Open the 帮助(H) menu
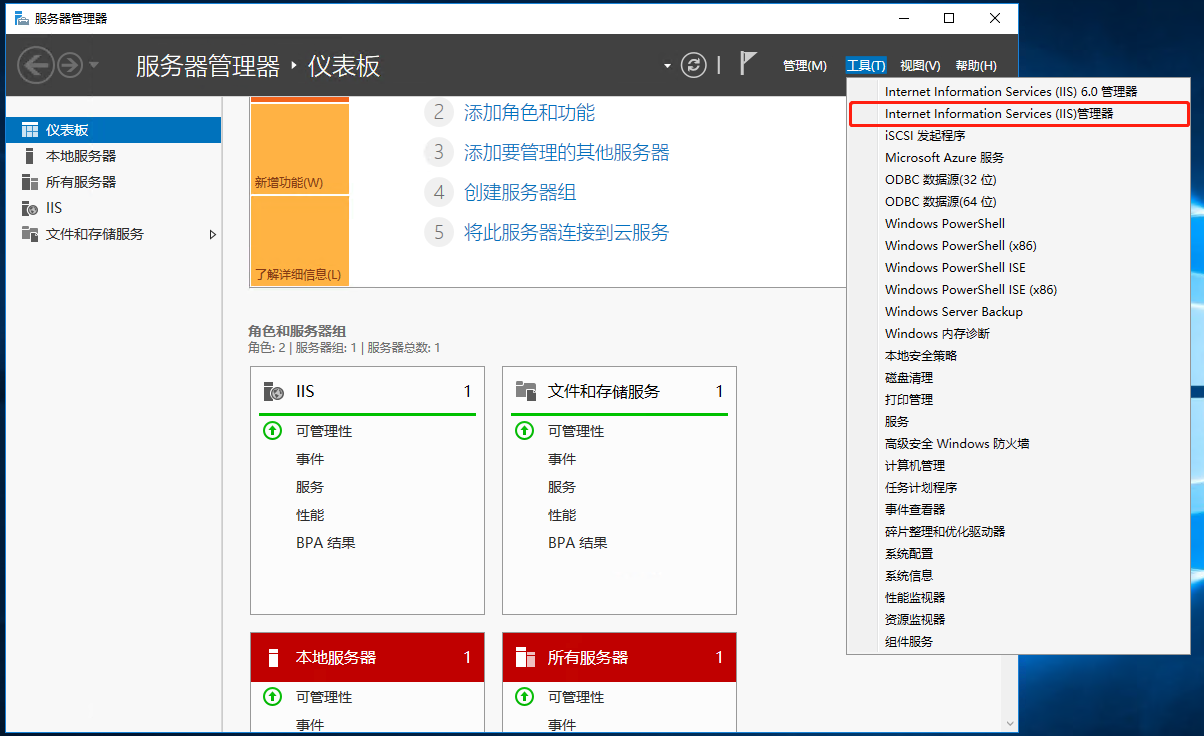 tap(976, 66)
